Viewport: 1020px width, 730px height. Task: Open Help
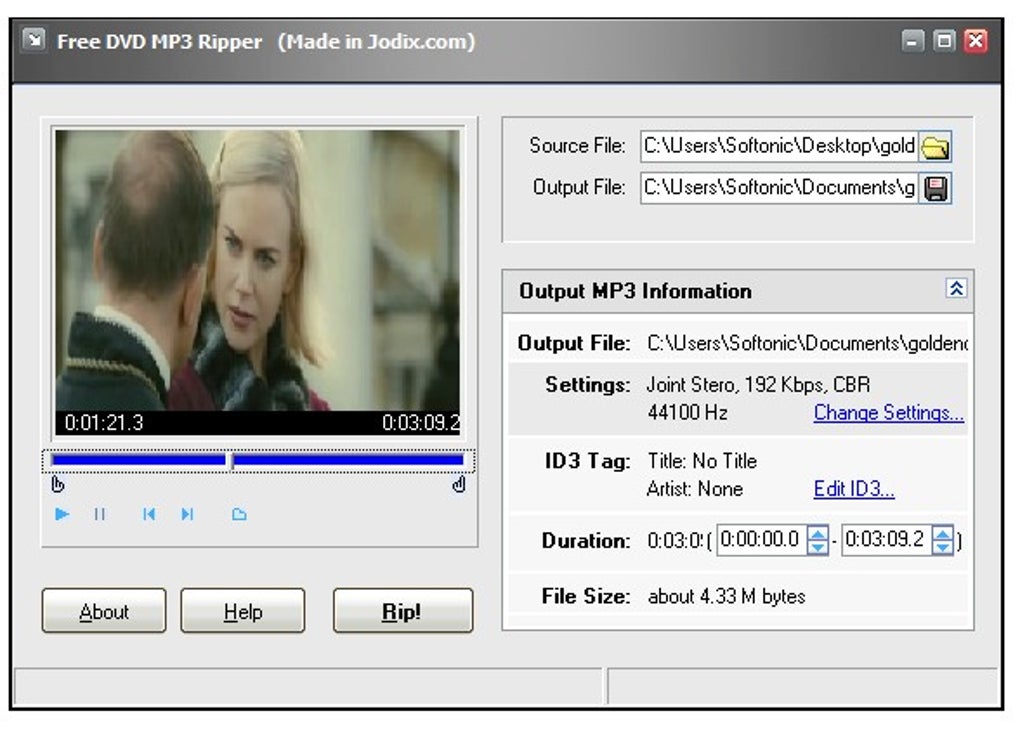pos(243,611)
